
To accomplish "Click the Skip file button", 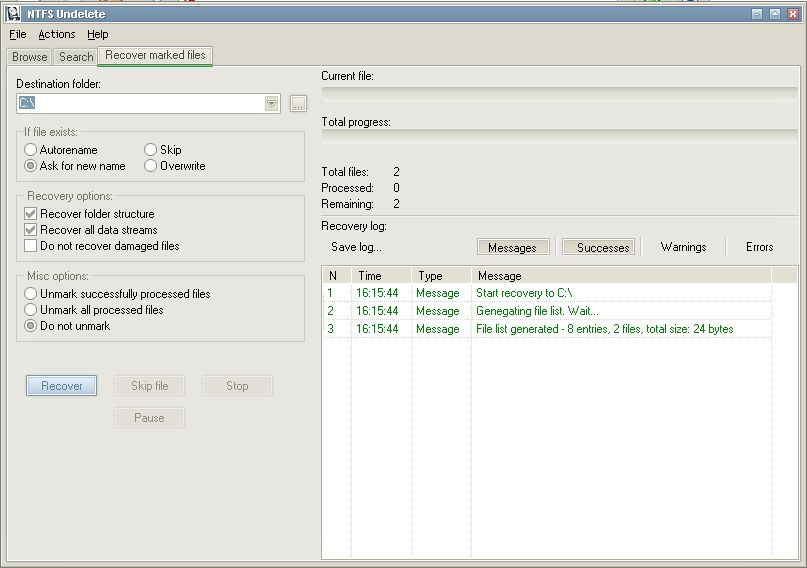I will [x=149, y=386].
